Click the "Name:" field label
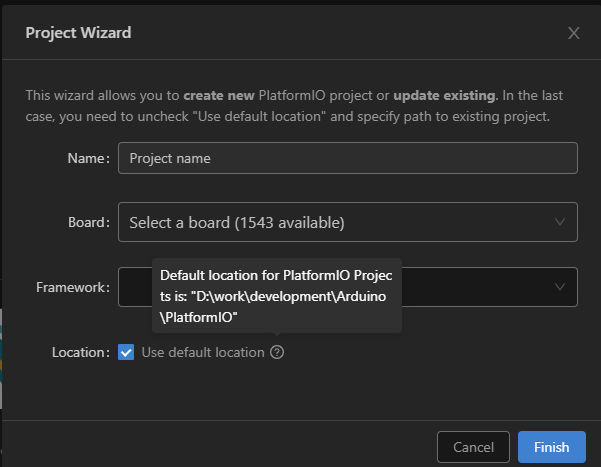 (x=88, y=158)
